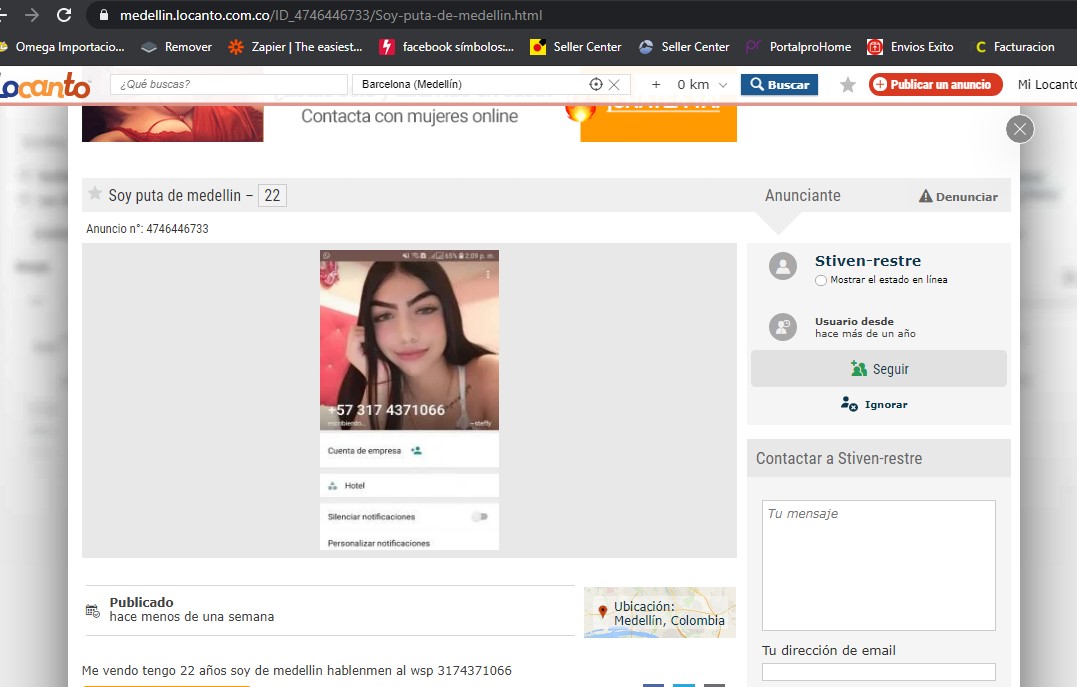Click the advertiser's profile avatar icon

pyautogui.click(x=782, y=266)
